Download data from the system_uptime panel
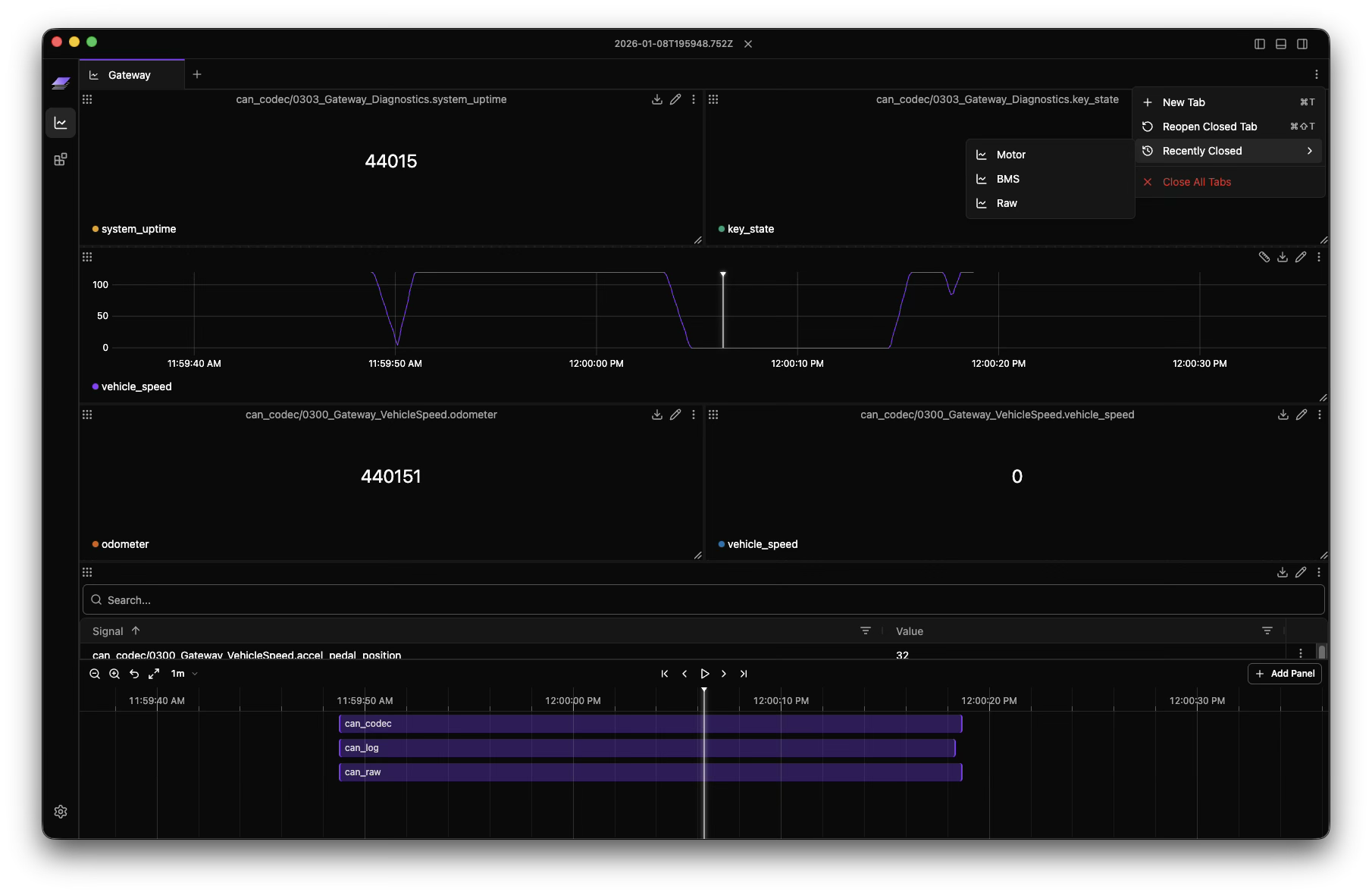Viewport: 1372px width, 895px height. tap(656, 99)
